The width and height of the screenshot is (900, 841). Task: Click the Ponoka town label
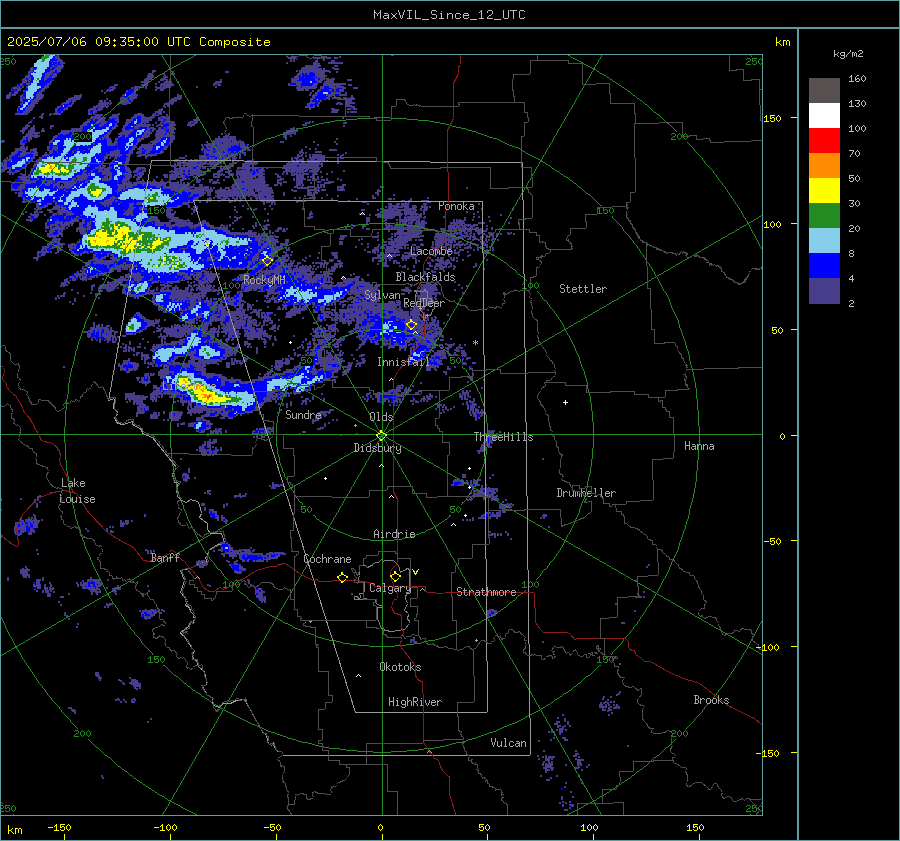click(456, 206)
